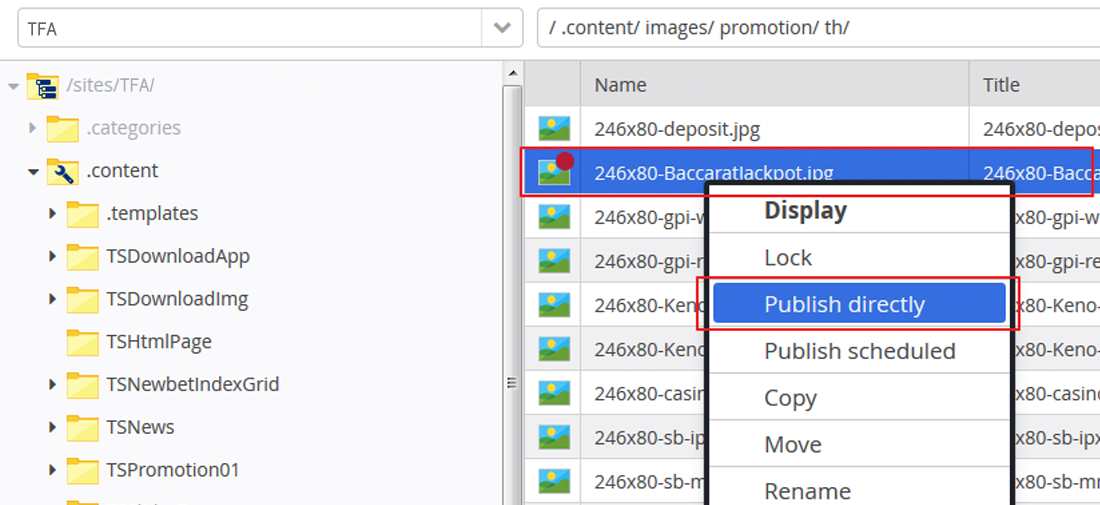Image resolution: width=1100 pixels, height=505 pixels.
Task: Choose Display from the context menu
Action: pyautogui.click(x=859, y=210)
